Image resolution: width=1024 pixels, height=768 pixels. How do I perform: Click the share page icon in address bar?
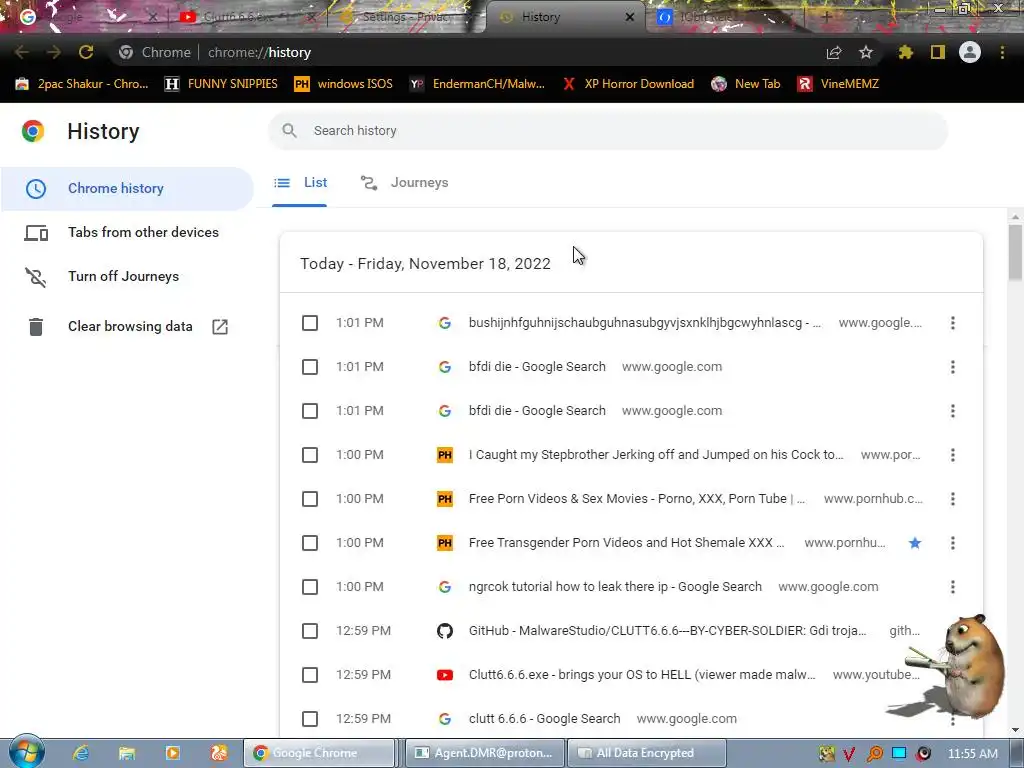[x=834, y=52]
